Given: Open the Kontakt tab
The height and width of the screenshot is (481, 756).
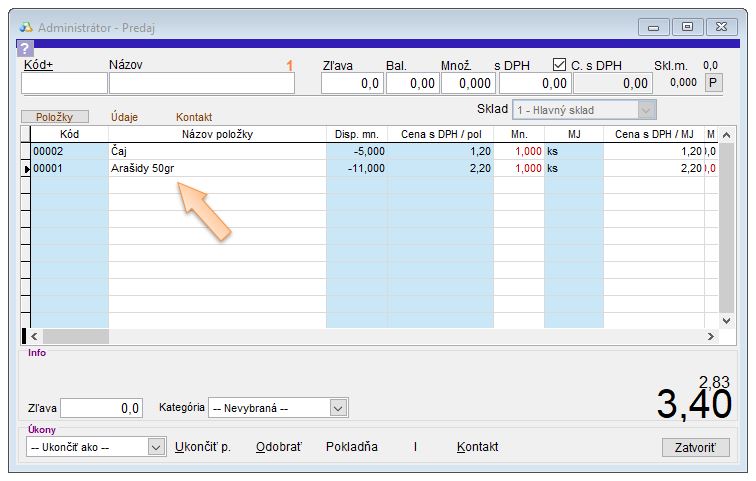Looking at the screenshot, I should coord(194,117).
